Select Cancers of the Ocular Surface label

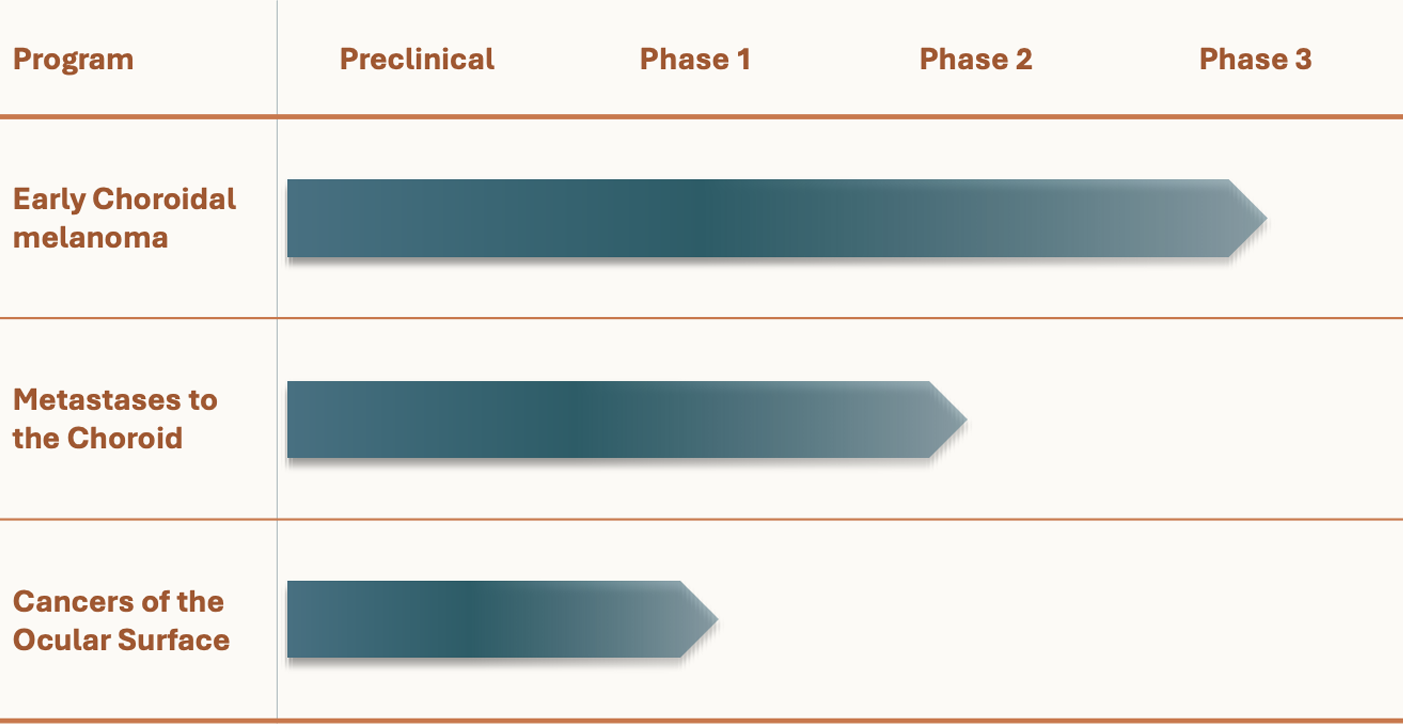(121, 620)
